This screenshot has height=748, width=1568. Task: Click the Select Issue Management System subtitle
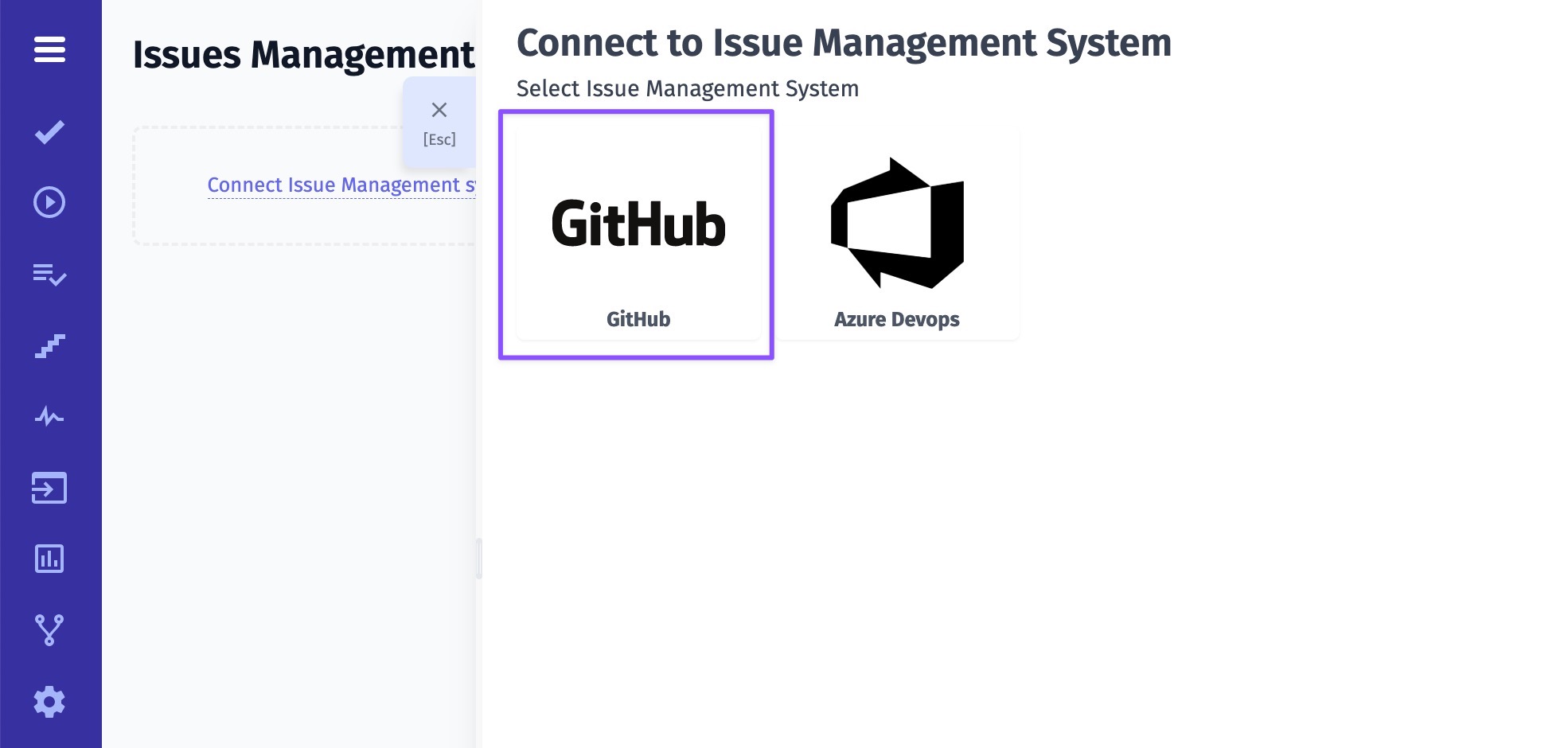(688, 88)
